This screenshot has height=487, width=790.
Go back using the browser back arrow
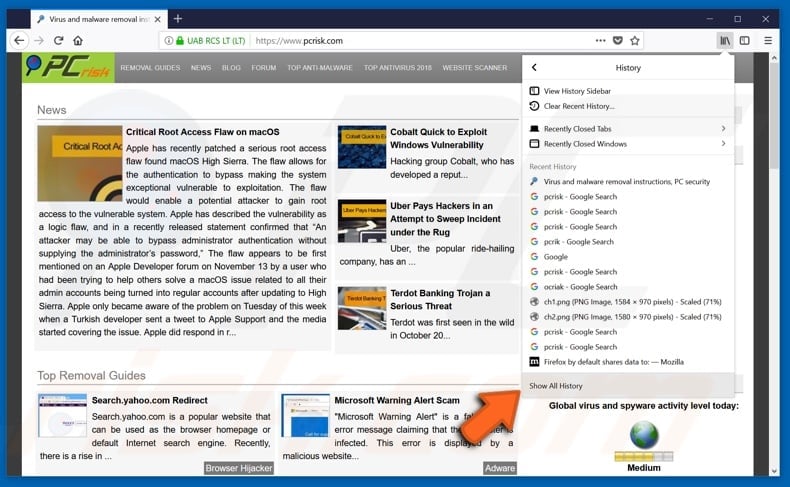tap(19, 40)
